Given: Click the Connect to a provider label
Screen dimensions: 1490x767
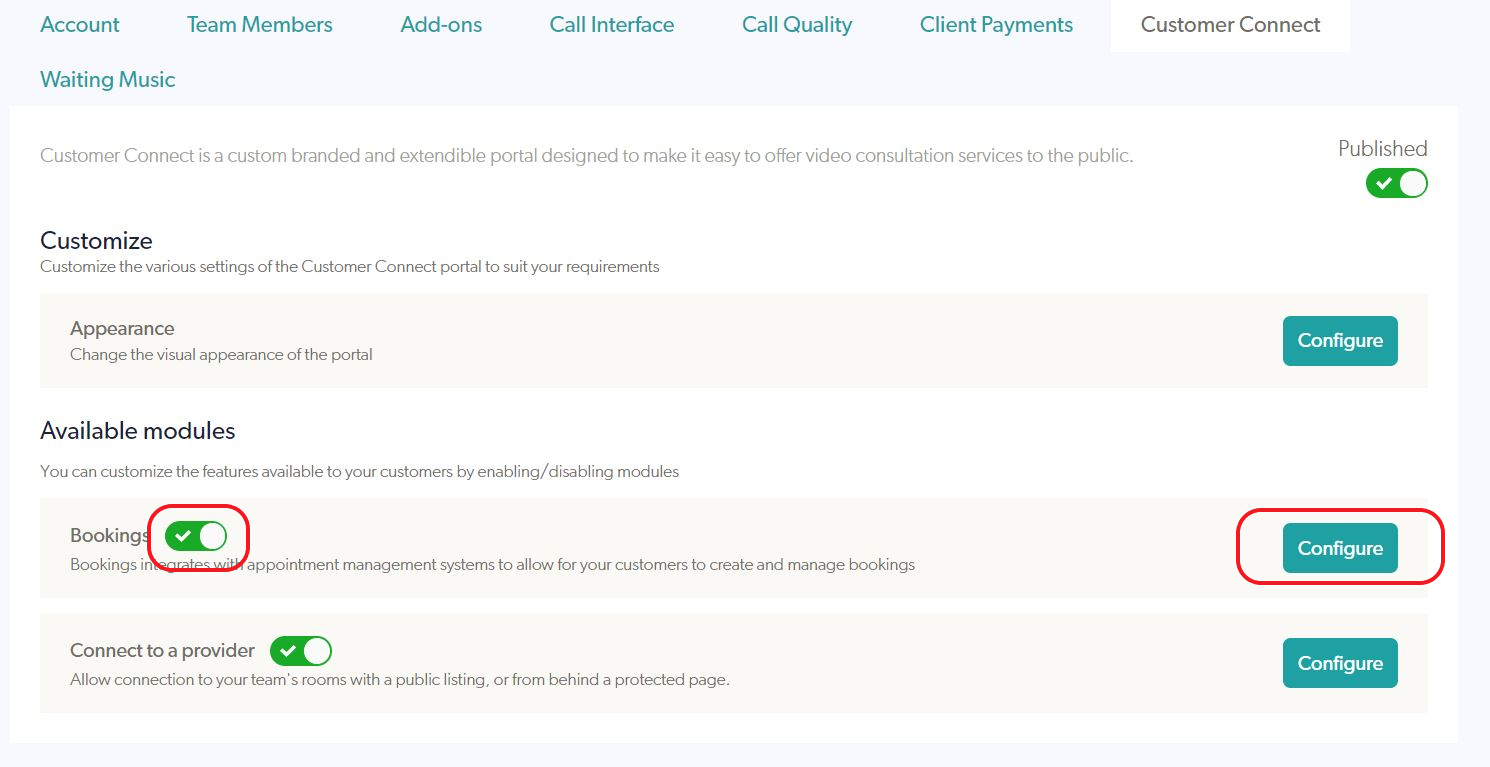Looking at the screenshot, I should 162,651.
